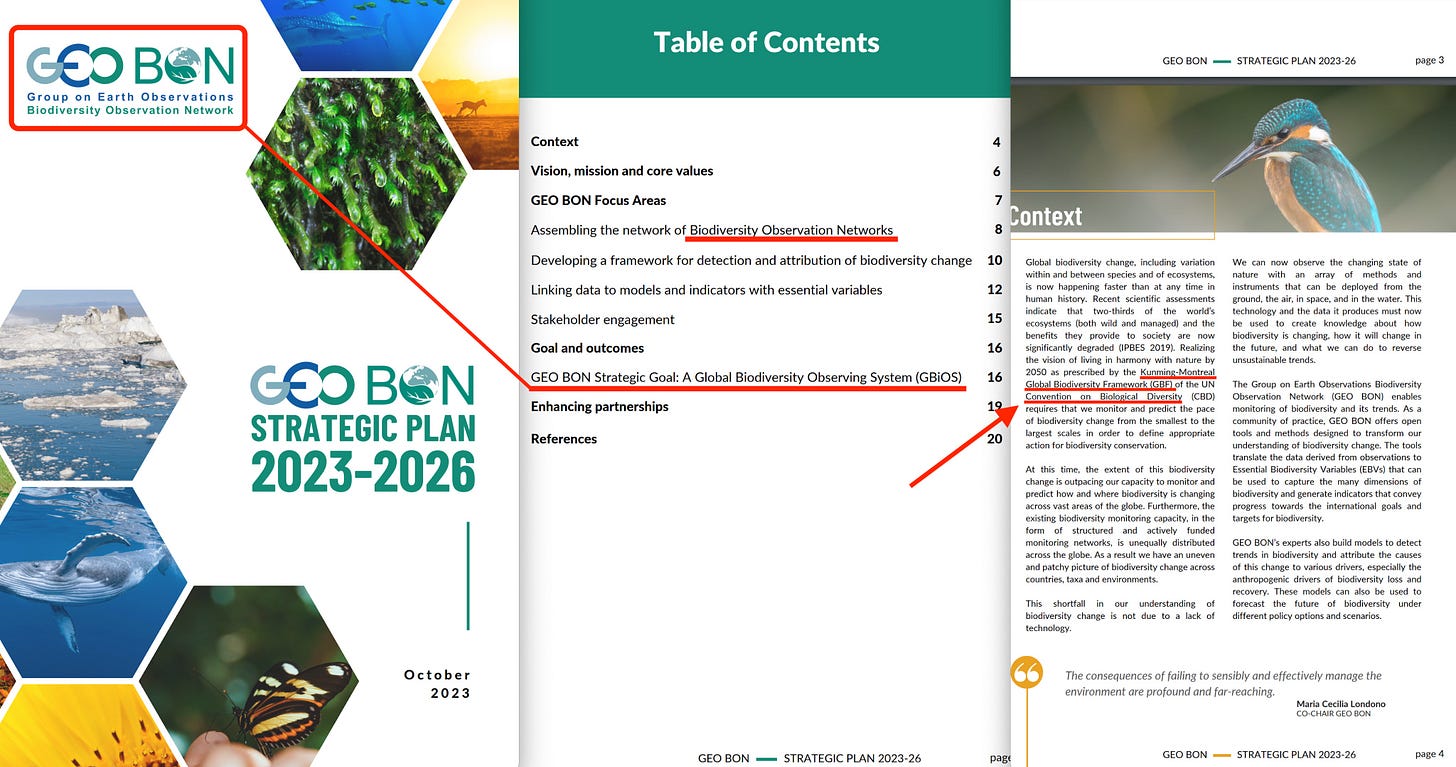Click page number 8 beside Assembling the network
Screen dimensions: 1456x767
[x=997, y=230]
